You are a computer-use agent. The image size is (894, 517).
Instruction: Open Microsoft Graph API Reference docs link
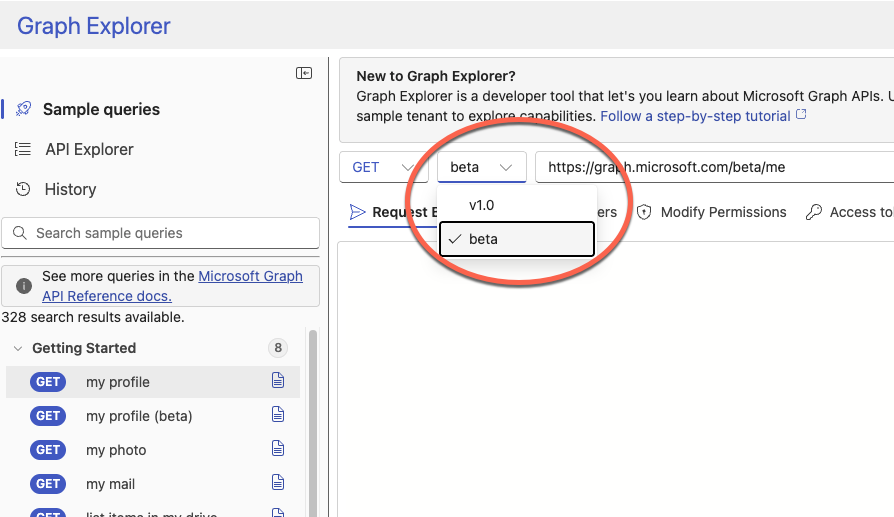click(250, 277)
